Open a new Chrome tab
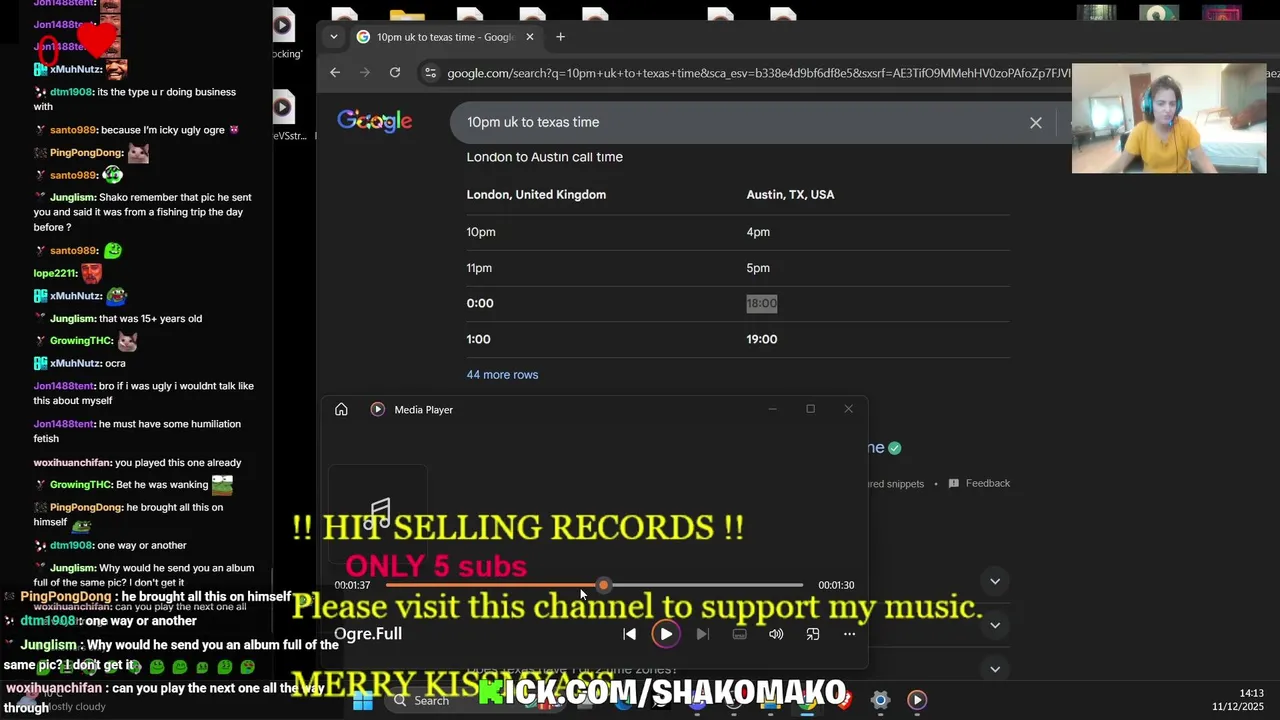 point(560,37)
